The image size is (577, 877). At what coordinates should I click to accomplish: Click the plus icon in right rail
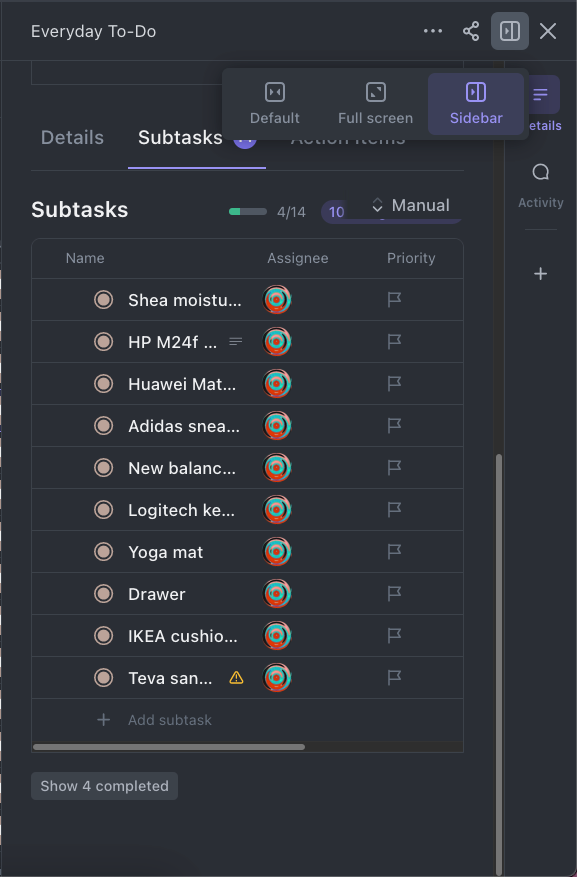pyautogui.click(x=541, y=274)
